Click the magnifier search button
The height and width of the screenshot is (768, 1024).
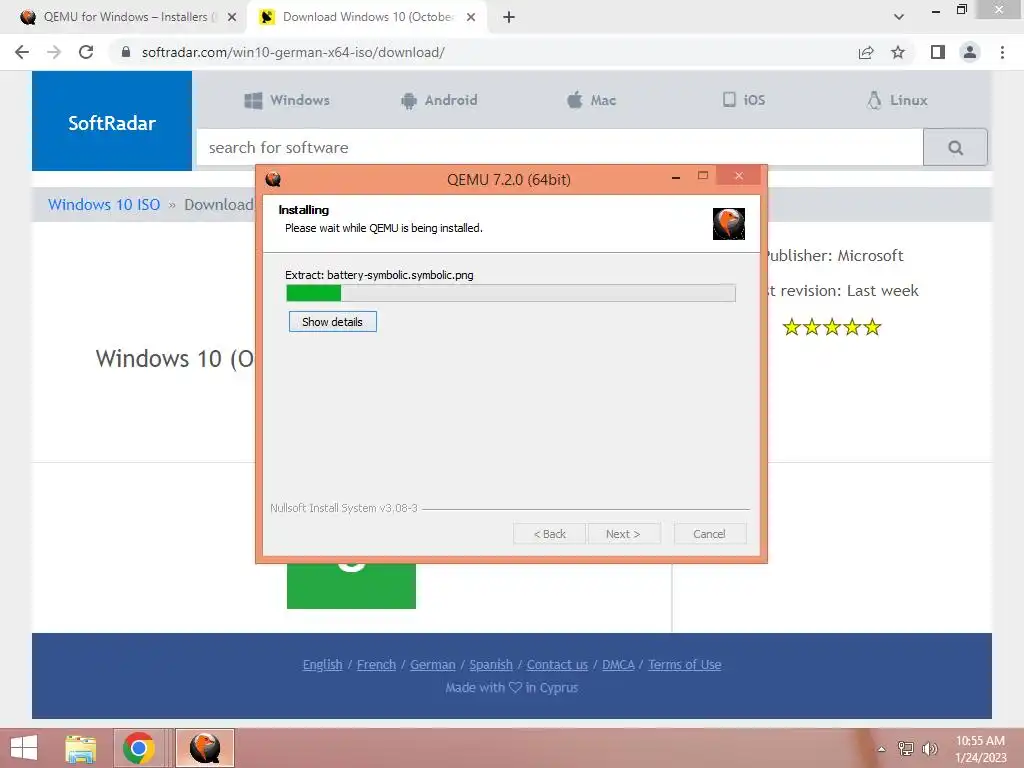click(955, 148)
